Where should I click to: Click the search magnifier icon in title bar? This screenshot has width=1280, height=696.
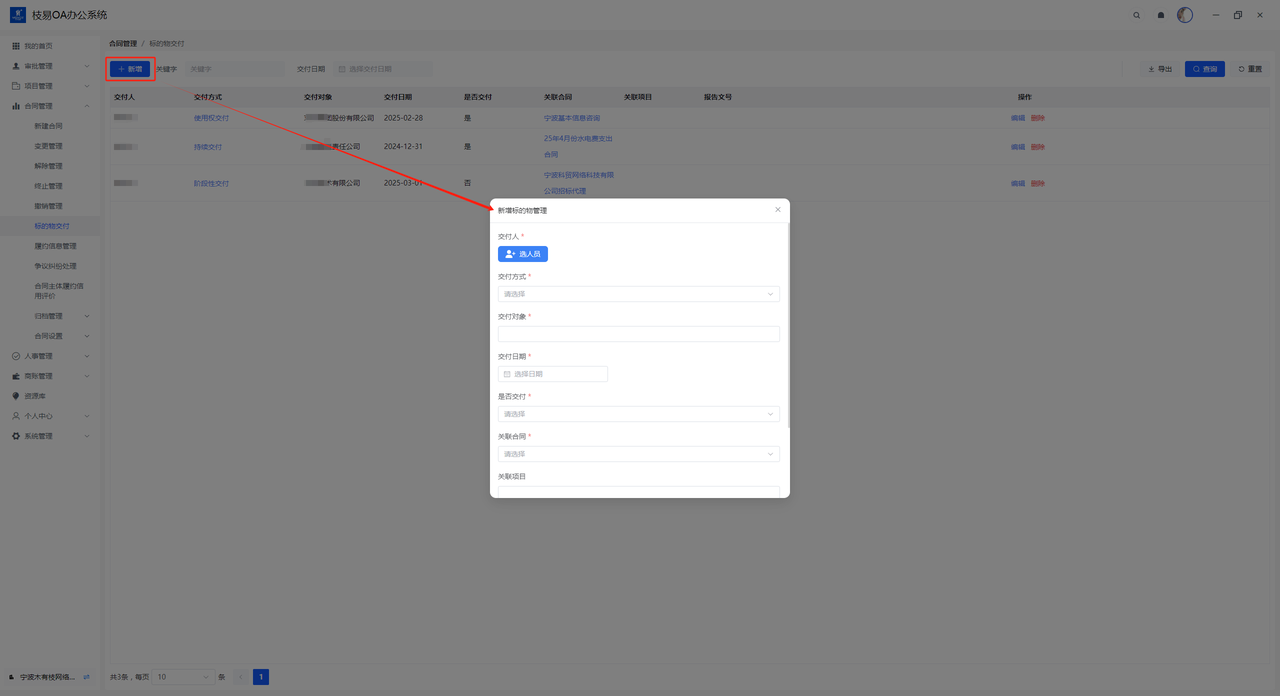pos(1136,15)
